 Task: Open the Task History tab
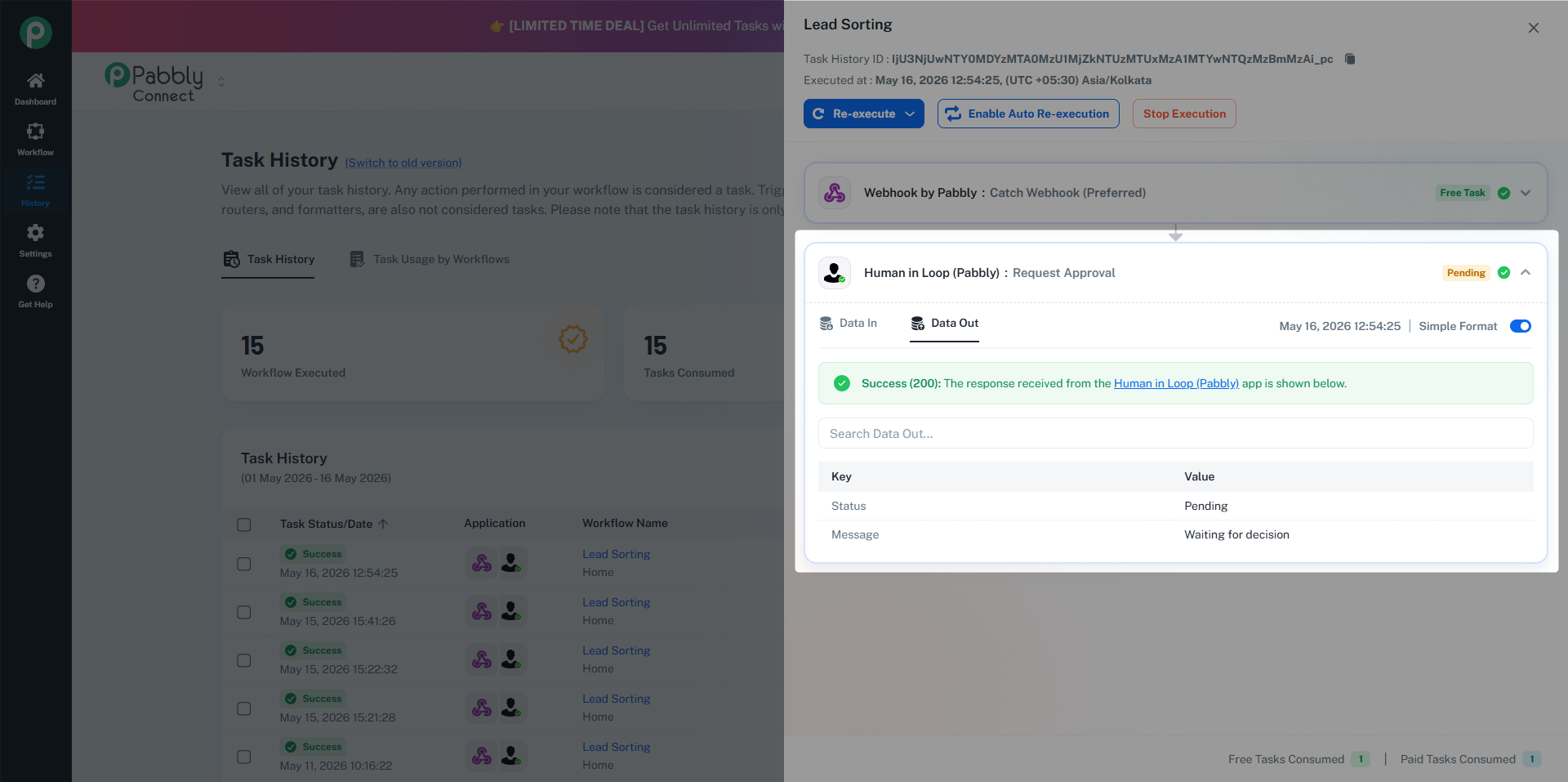click(x=269, y=259)
